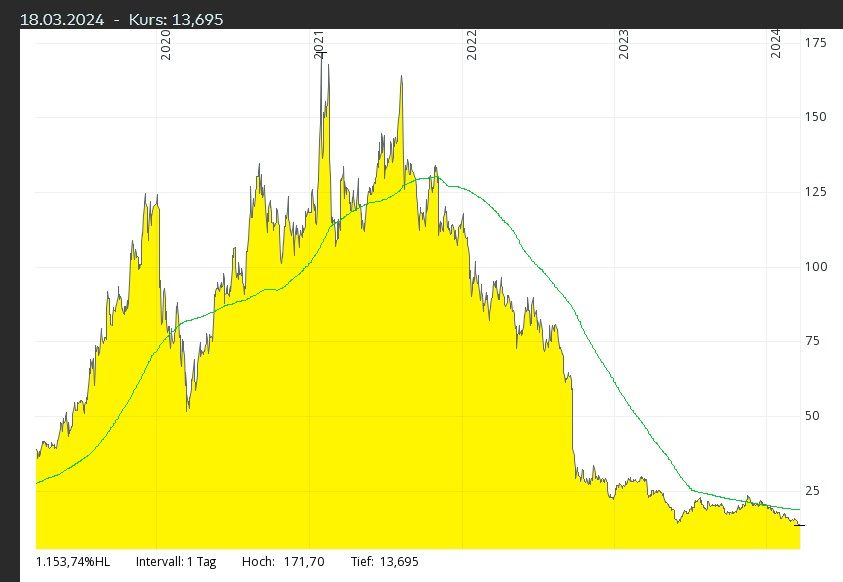Click the highest price spike in early 2021
843x582 pixels.
coord(322,53)
